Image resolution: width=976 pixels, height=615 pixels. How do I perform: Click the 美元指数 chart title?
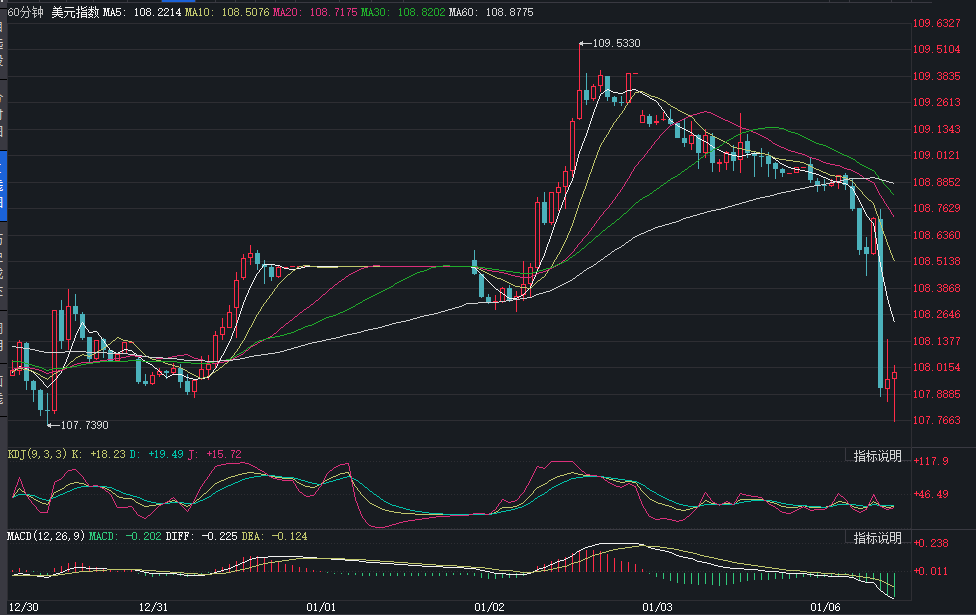[x=75, y=13]
